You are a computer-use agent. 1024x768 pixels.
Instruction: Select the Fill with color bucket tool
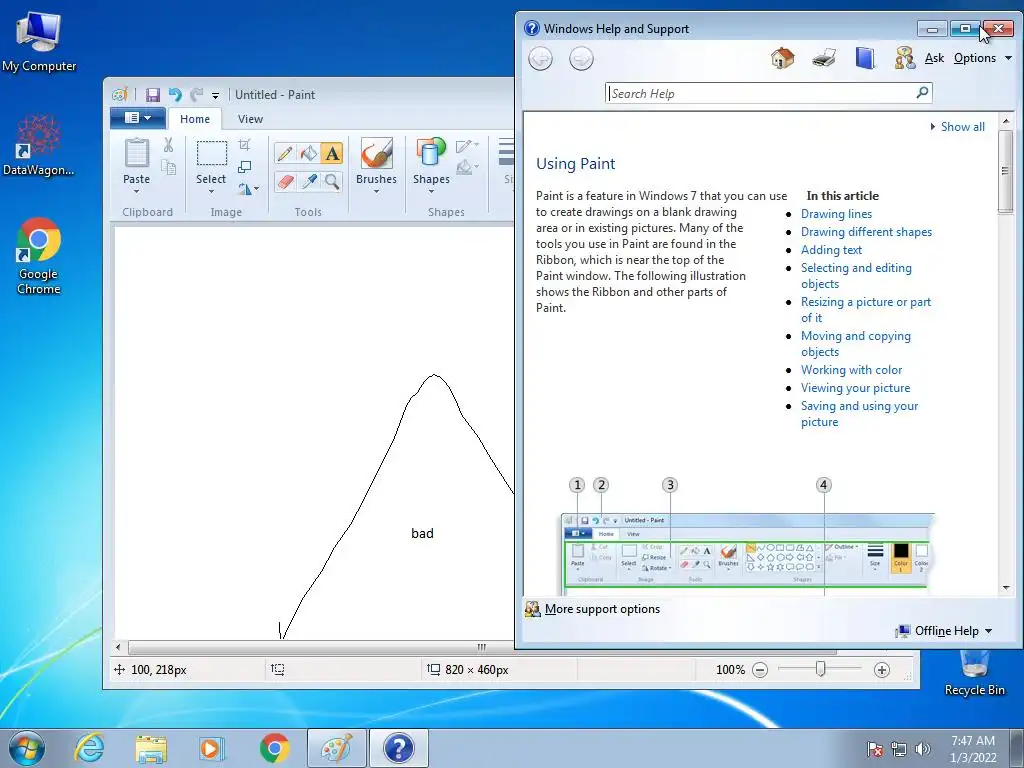tap(308, 153)
